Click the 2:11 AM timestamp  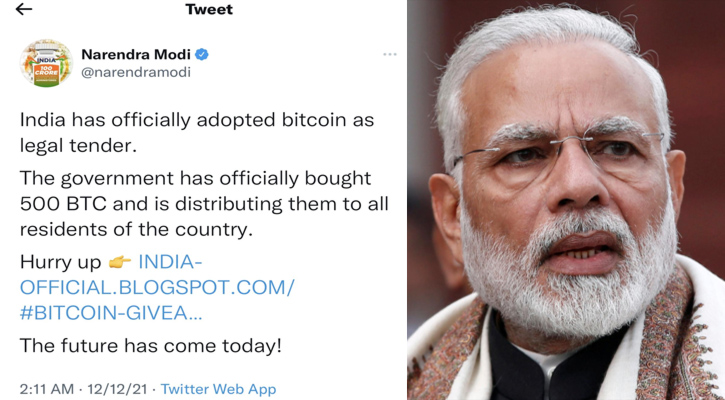47,389
